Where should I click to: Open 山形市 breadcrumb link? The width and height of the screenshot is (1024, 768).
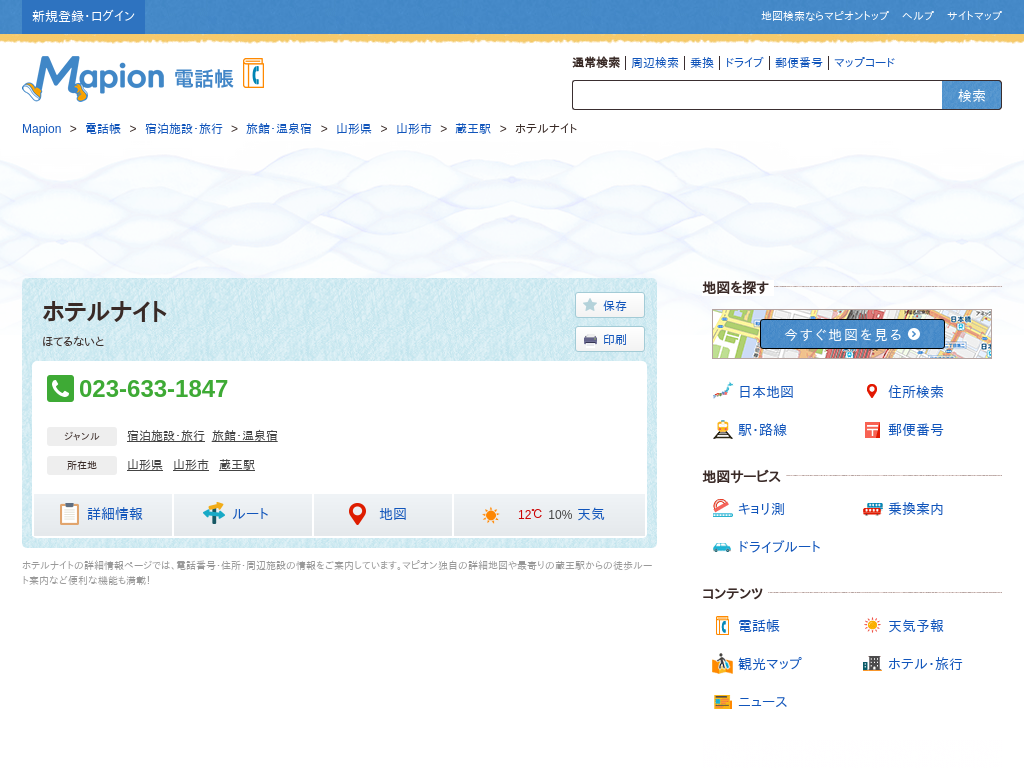(414, 129)
